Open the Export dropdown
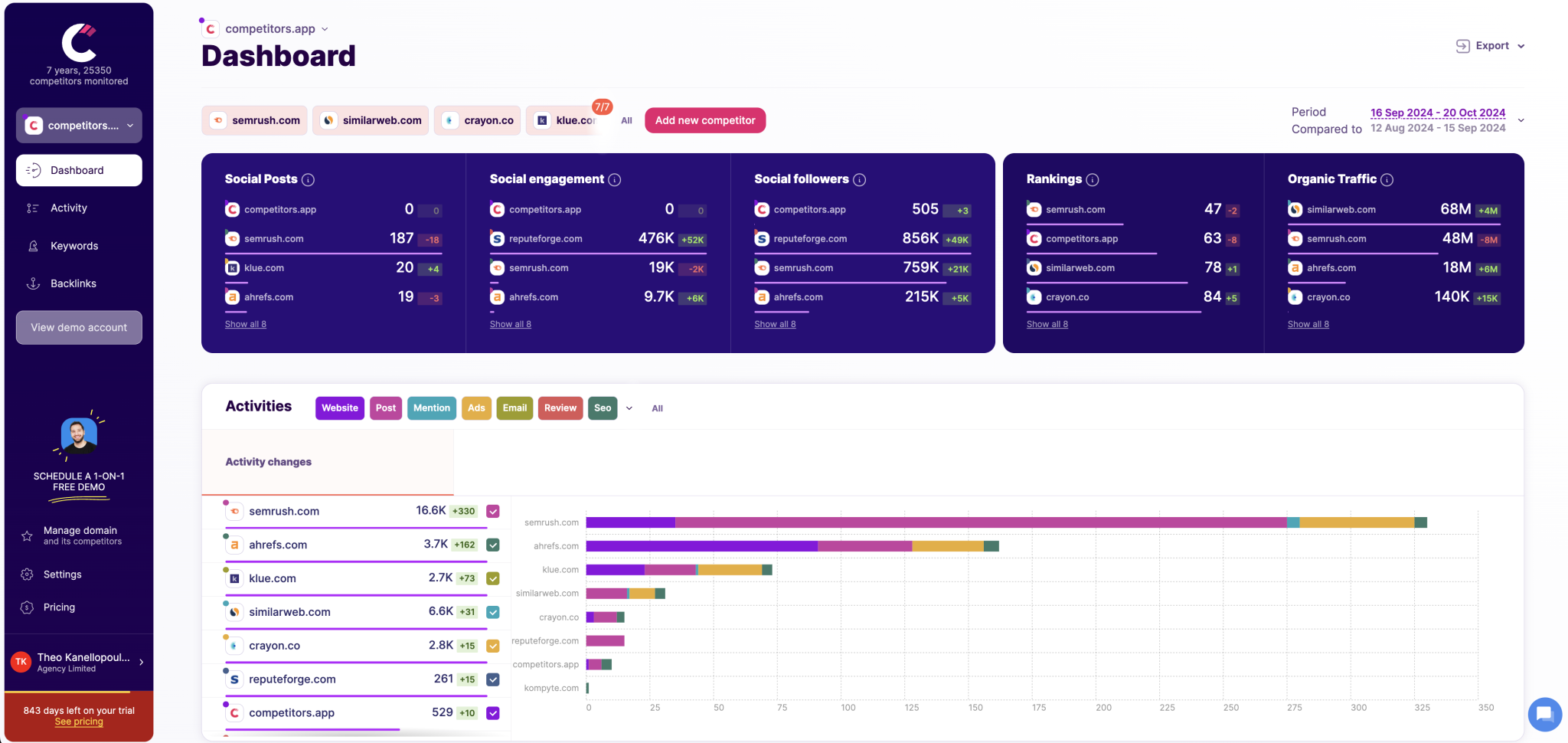This screenshot has height=743, width=1568. click(x=1488, y=45)
